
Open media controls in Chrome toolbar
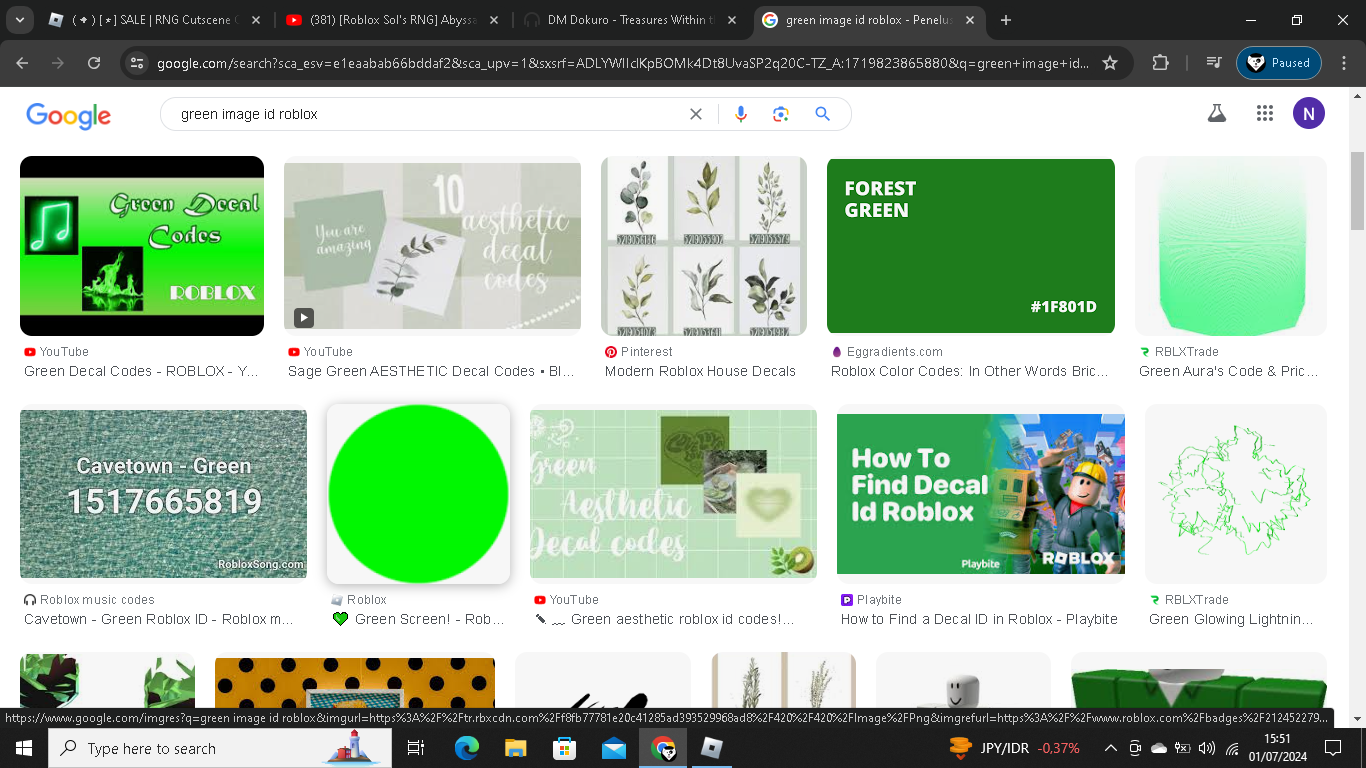(x=1214, y=63)
